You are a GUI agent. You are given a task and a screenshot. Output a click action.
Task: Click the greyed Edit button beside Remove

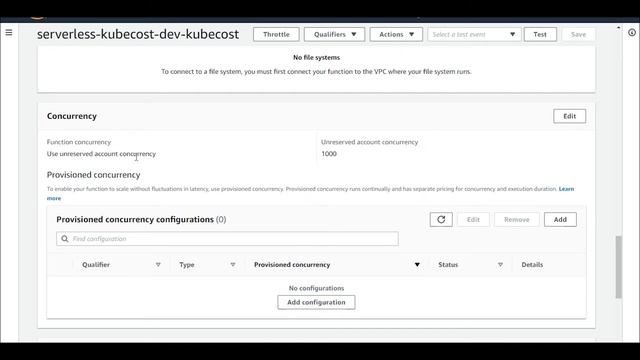473,220
